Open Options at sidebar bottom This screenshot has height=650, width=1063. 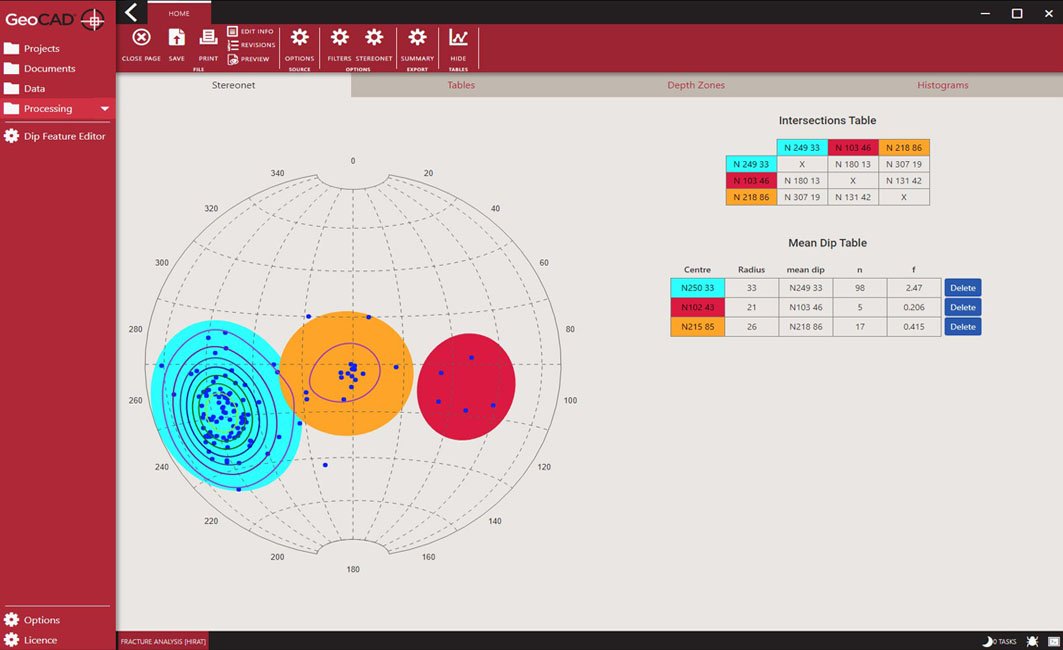(32, 619)
